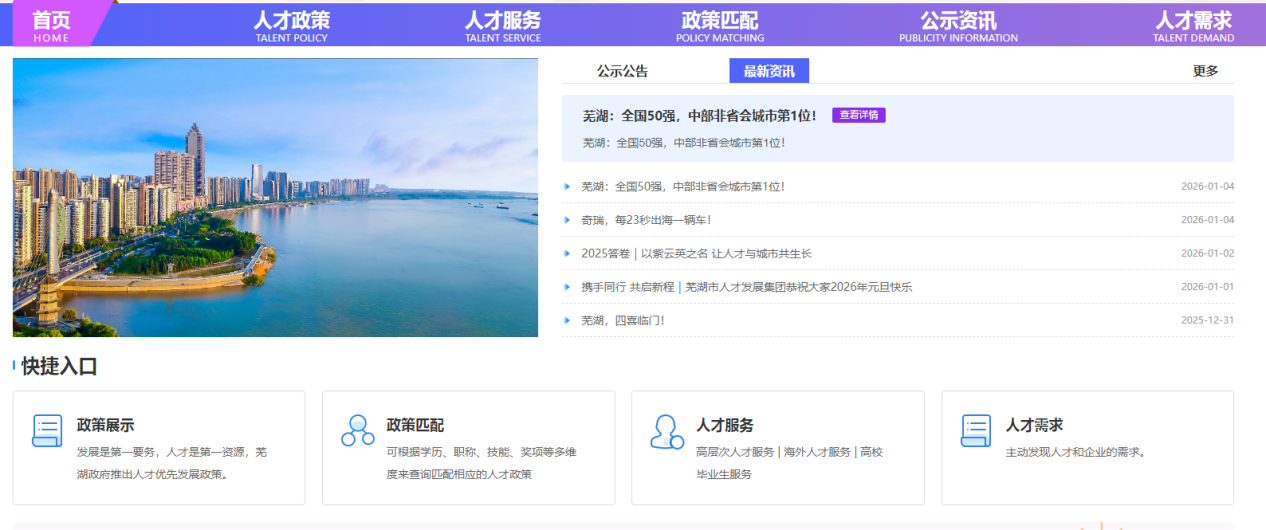This screenshot has height=530, width=1266.
Task: Select the 最新资讯 tab
Action: (769, 71)
